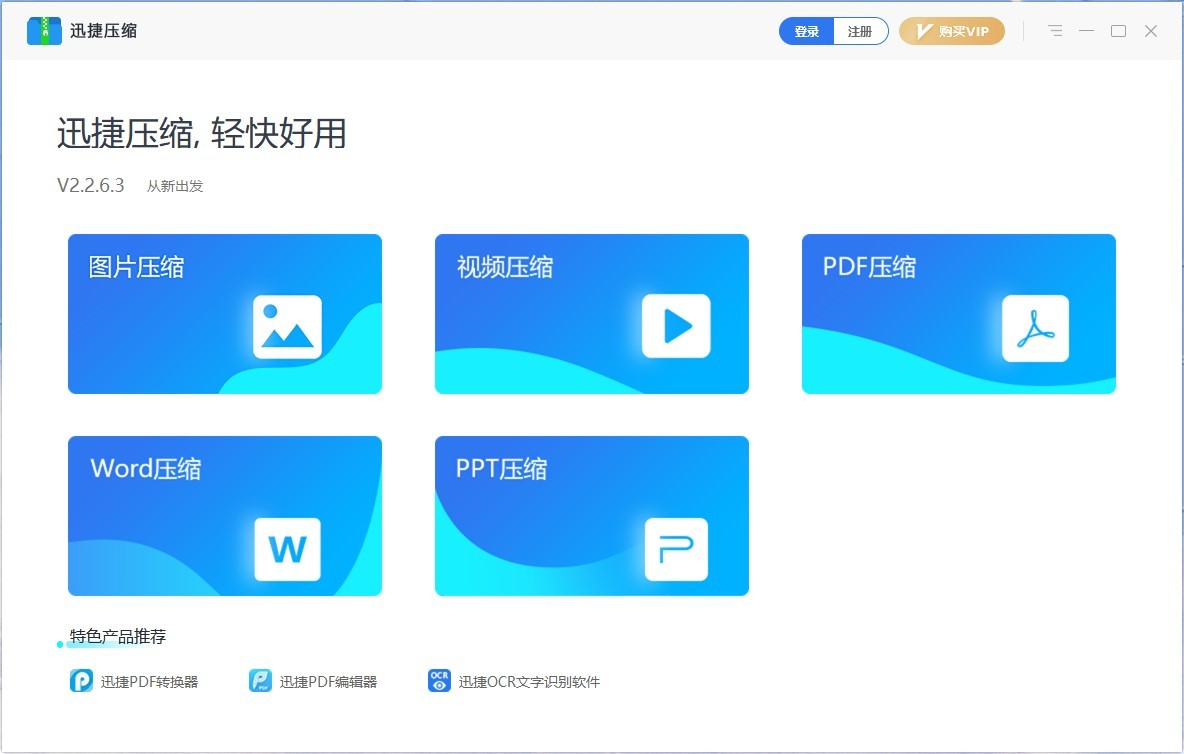Open 迅捷PDF转换器 via its blue icon
1184x754 pixels.
[x=81, y=680]
